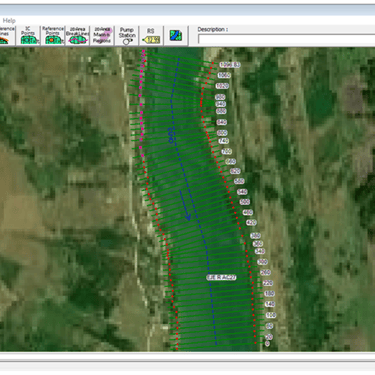Click the 340 cross section label
Viewport: 375px width, 375px height.
point(260,251)
